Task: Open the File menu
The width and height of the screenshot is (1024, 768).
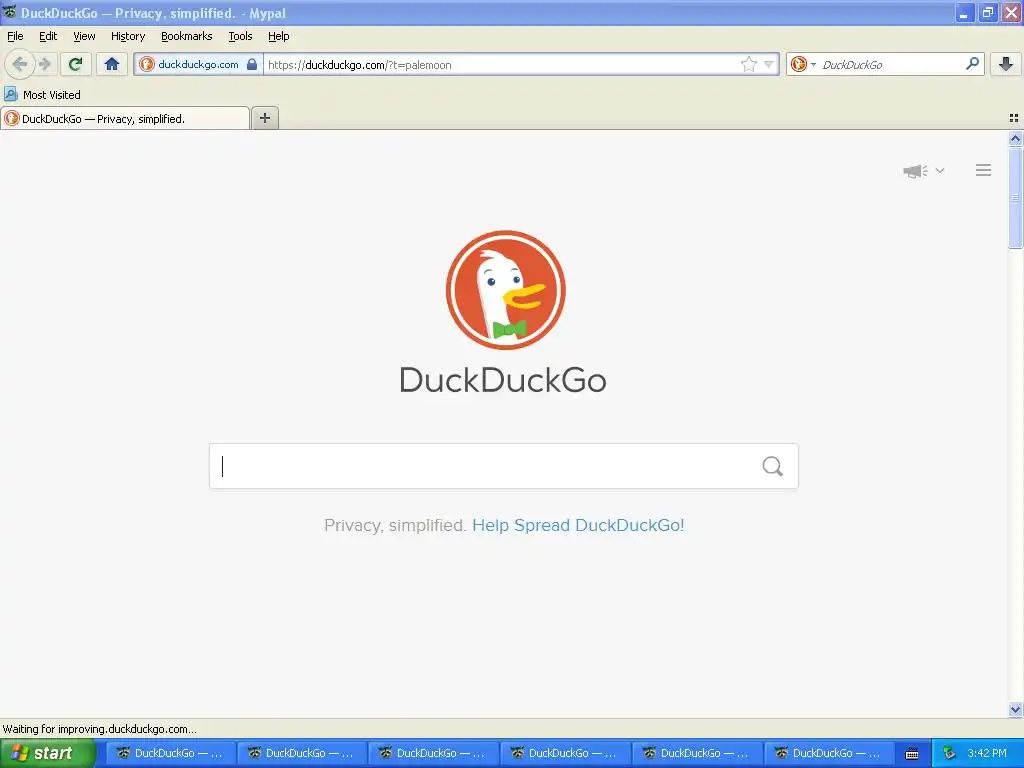Action: (15, 36)
